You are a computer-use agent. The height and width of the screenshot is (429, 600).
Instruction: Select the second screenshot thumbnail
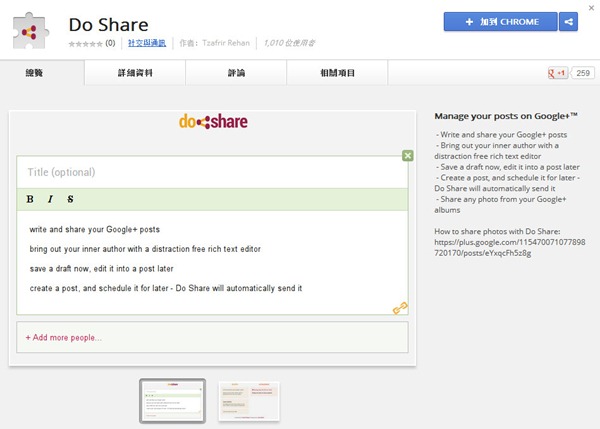point(249,401)
